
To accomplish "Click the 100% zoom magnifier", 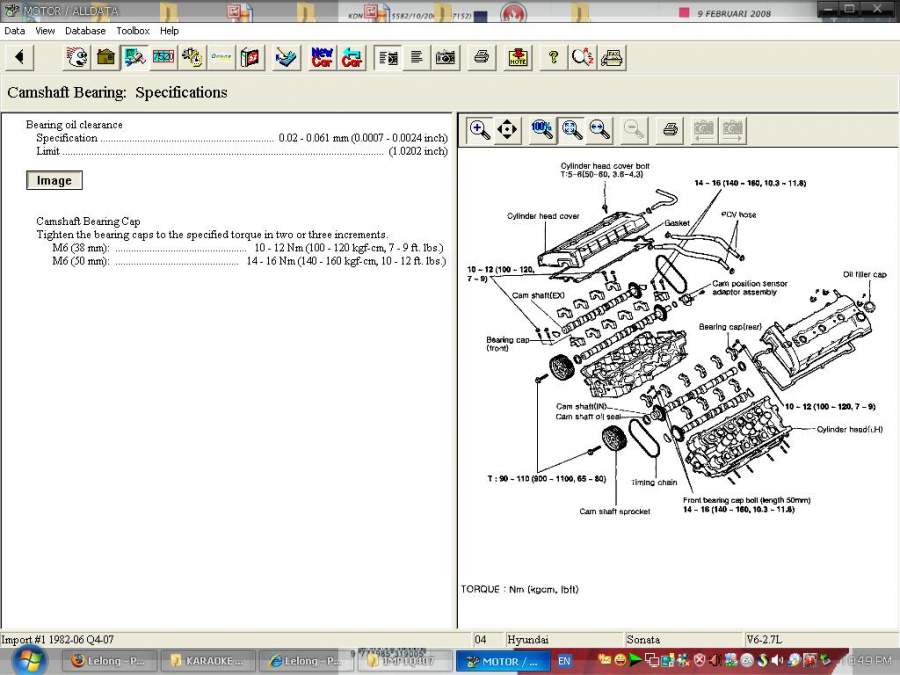I will pos(542,130).
